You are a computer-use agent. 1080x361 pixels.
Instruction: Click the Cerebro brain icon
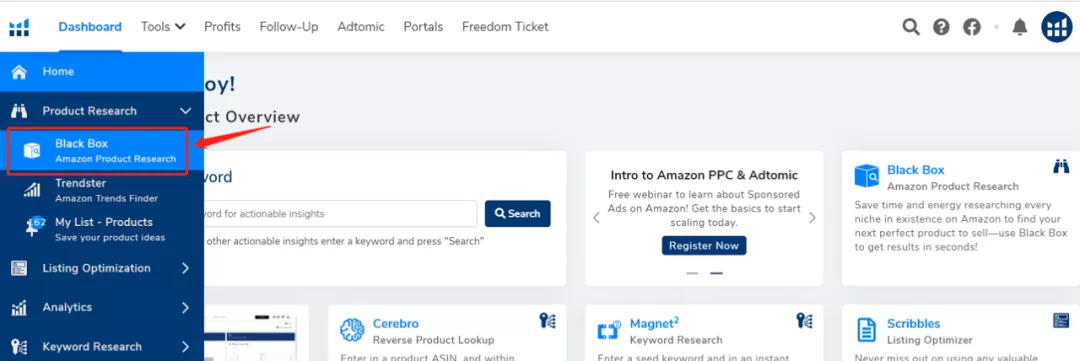coord(352,330)
